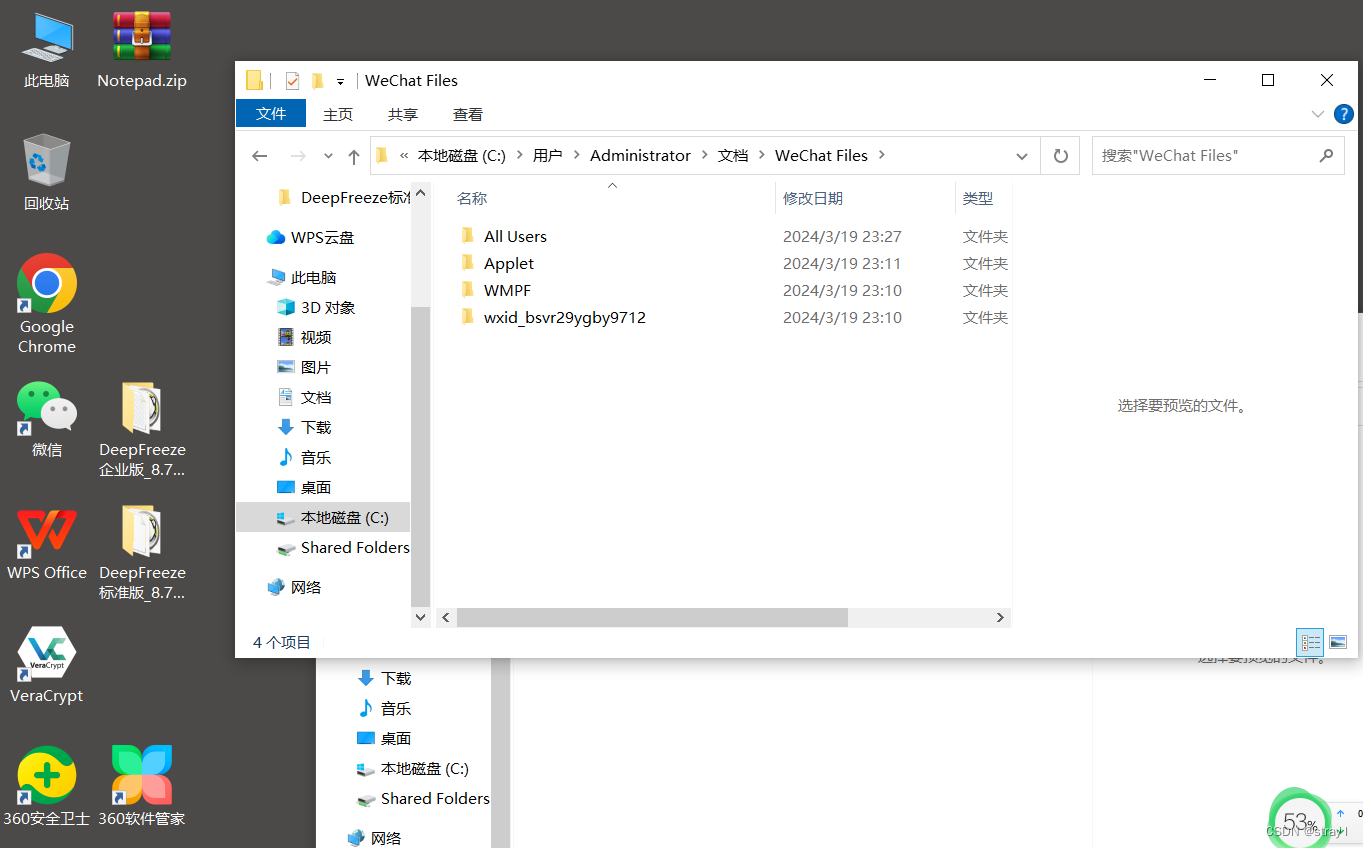Switch to the 共享 ribbon tab

pyautogui.click(x=403, y=114)
